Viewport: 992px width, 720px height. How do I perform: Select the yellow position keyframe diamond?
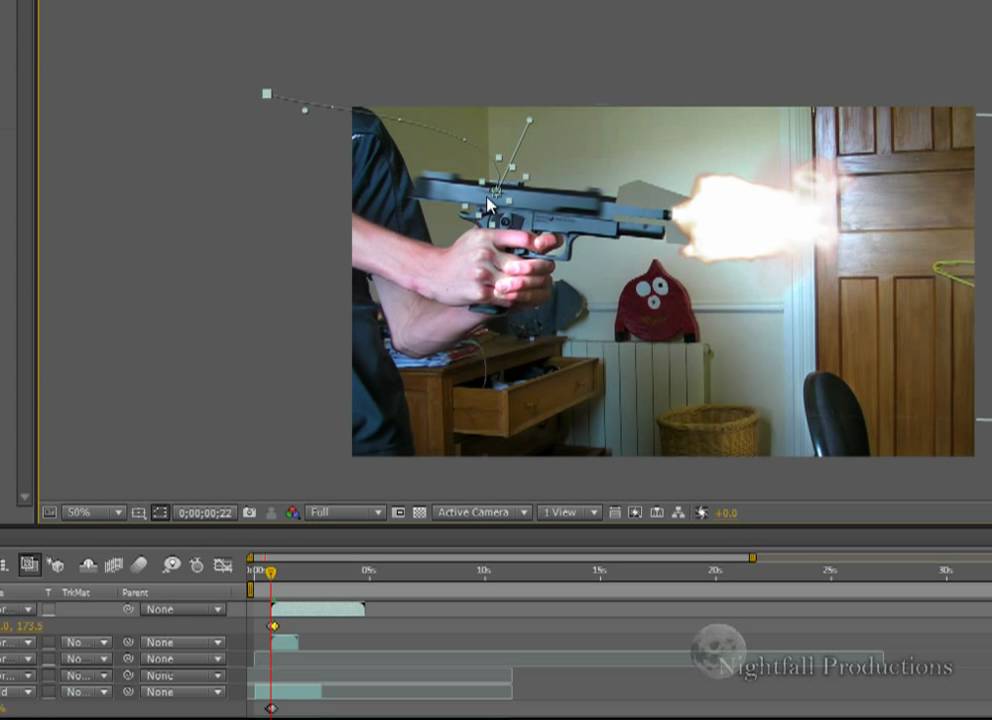point(273,626)
